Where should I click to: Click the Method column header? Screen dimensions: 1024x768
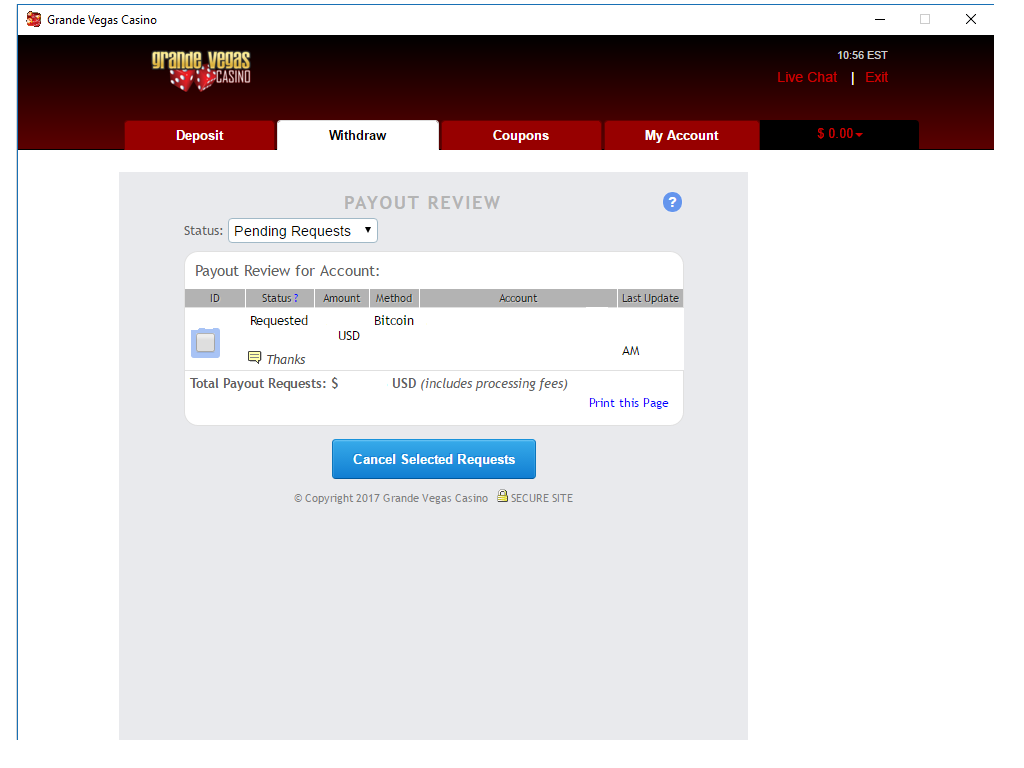point(394,298)
